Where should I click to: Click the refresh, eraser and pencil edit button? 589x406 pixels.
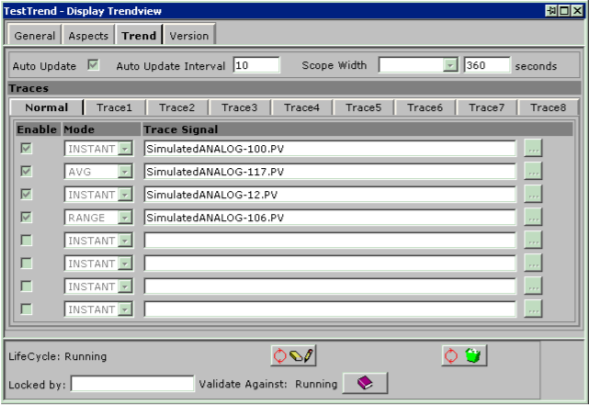coord(293,355)
